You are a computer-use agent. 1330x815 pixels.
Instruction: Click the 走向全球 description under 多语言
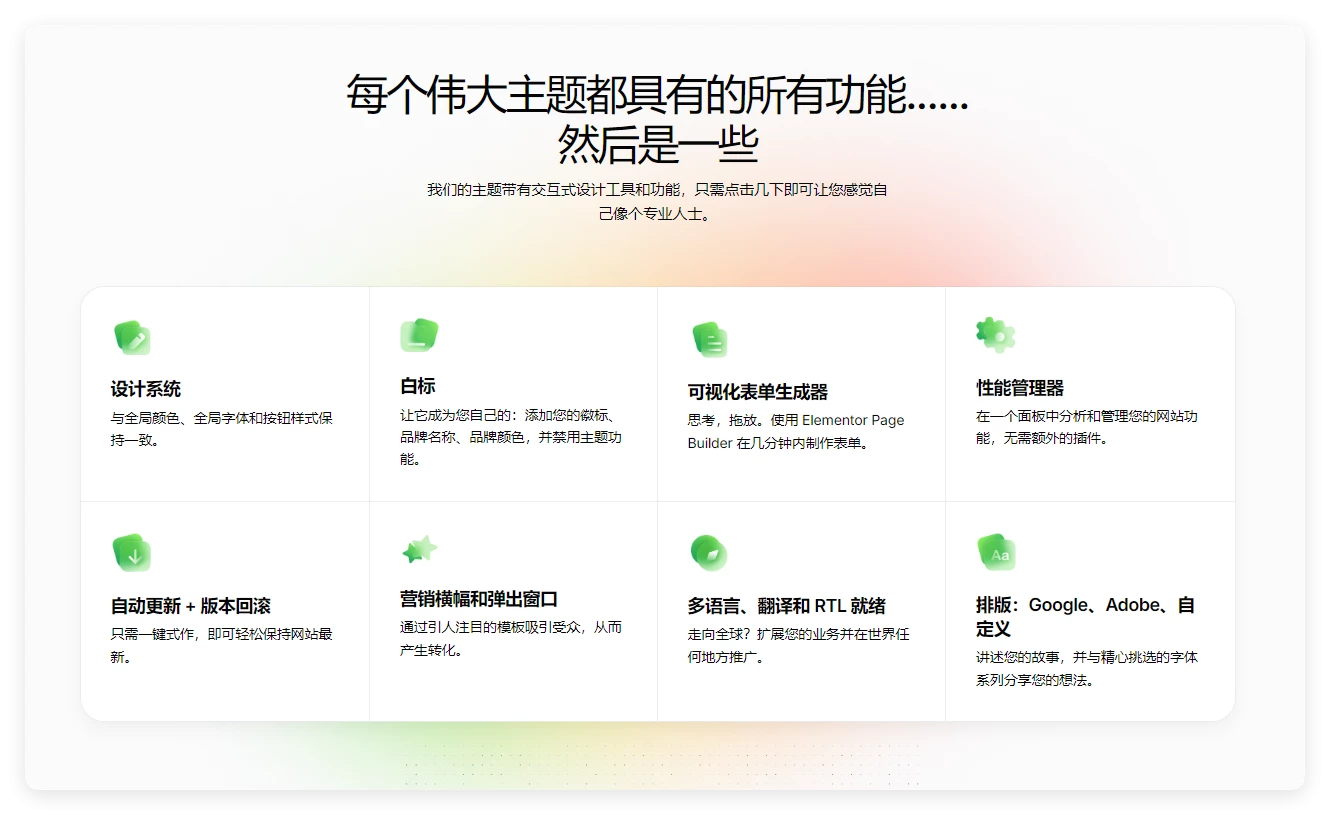(x=798, y=646)
